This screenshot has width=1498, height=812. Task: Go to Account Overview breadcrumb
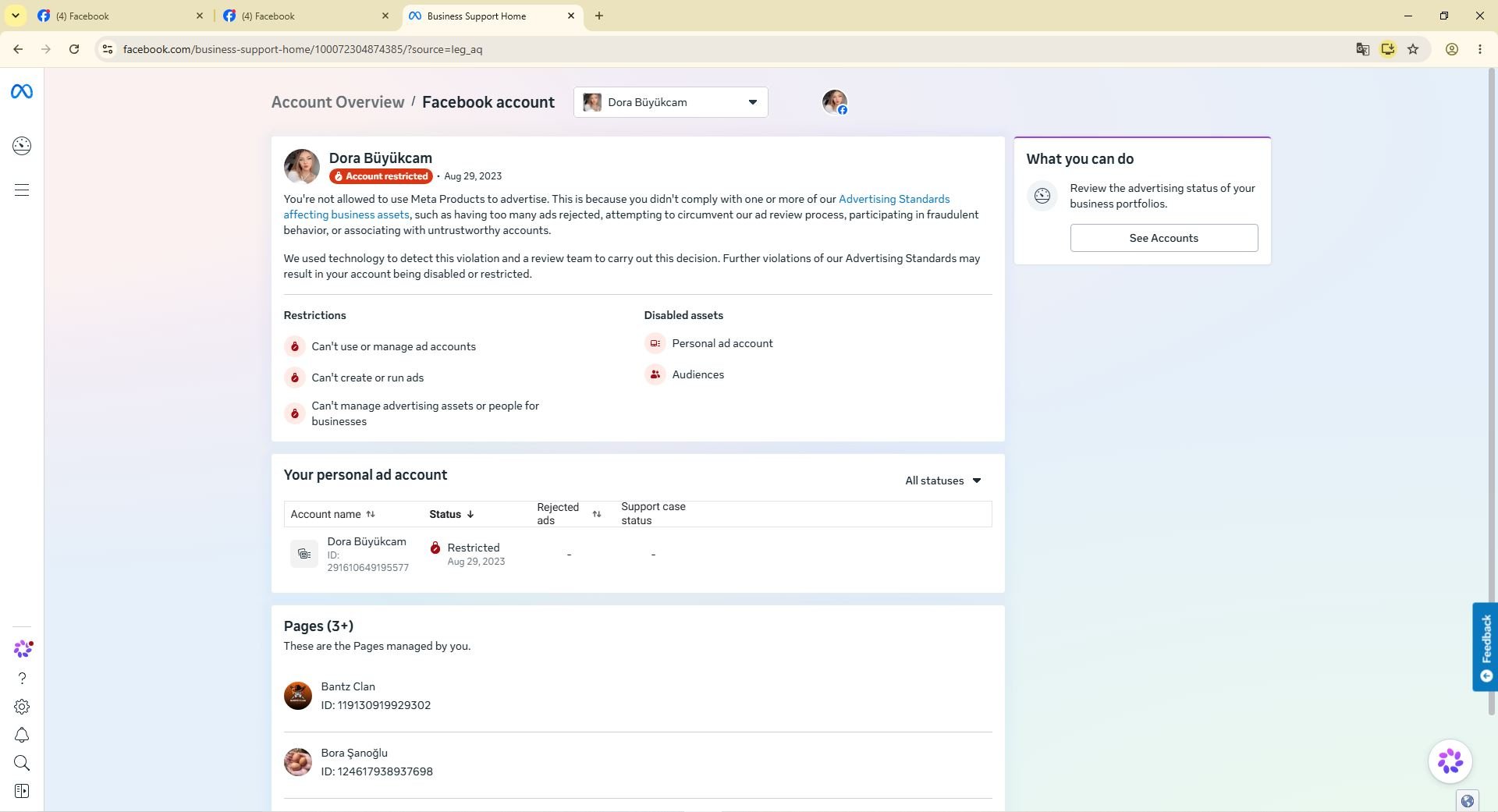coord(338,102)
